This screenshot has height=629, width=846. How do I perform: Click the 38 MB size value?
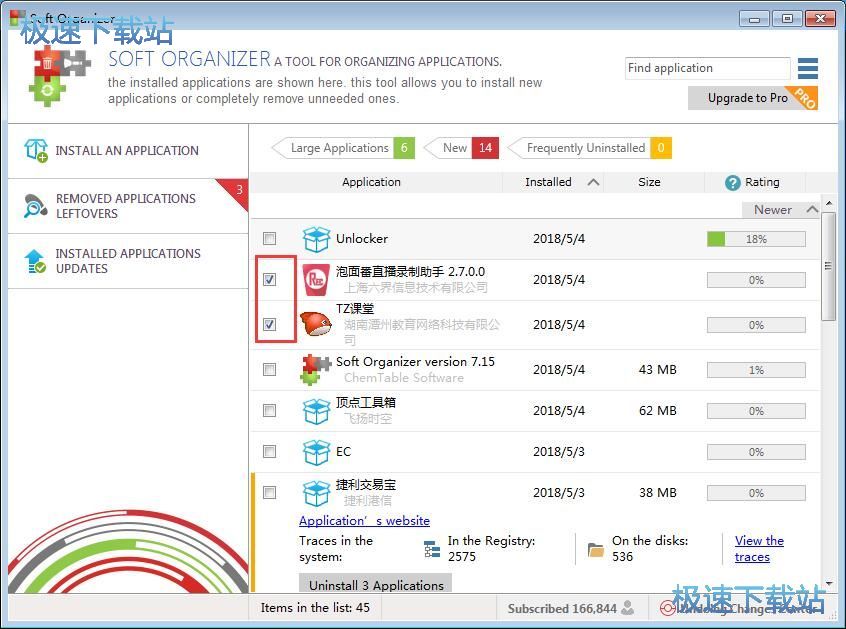coord(657,493)
